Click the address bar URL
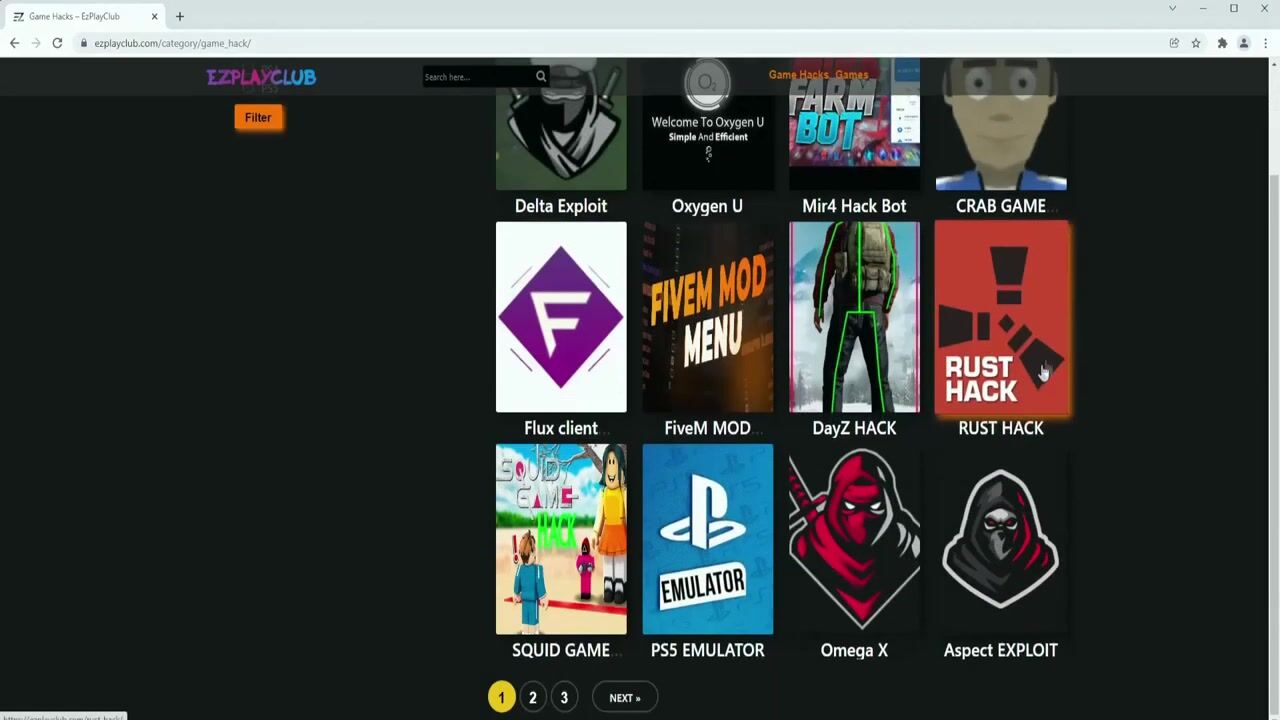The image size is (1280, 720). (x=172, y=43)
